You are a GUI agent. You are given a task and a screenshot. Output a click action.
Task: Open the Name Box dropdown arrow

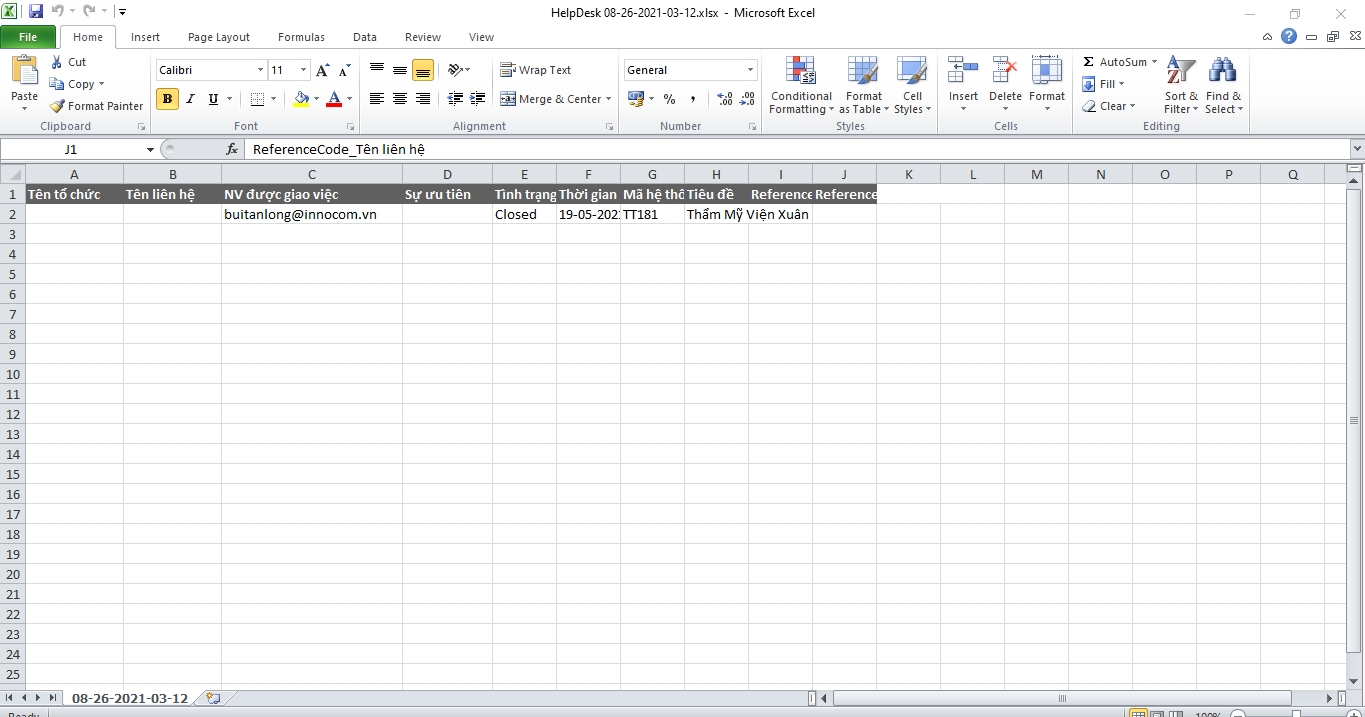pos(150,149)
